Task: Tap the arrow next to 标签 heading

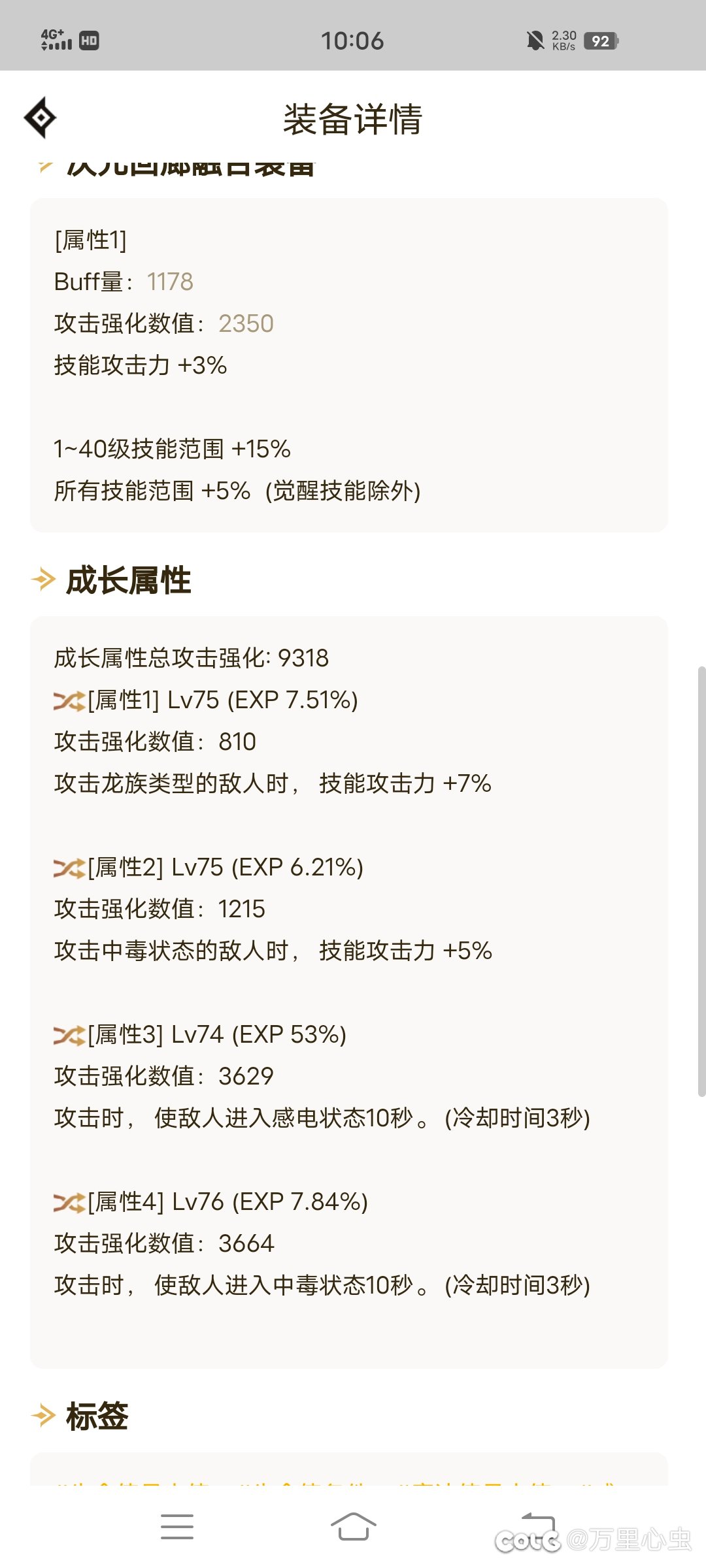Action: (x=43, y=1416)
